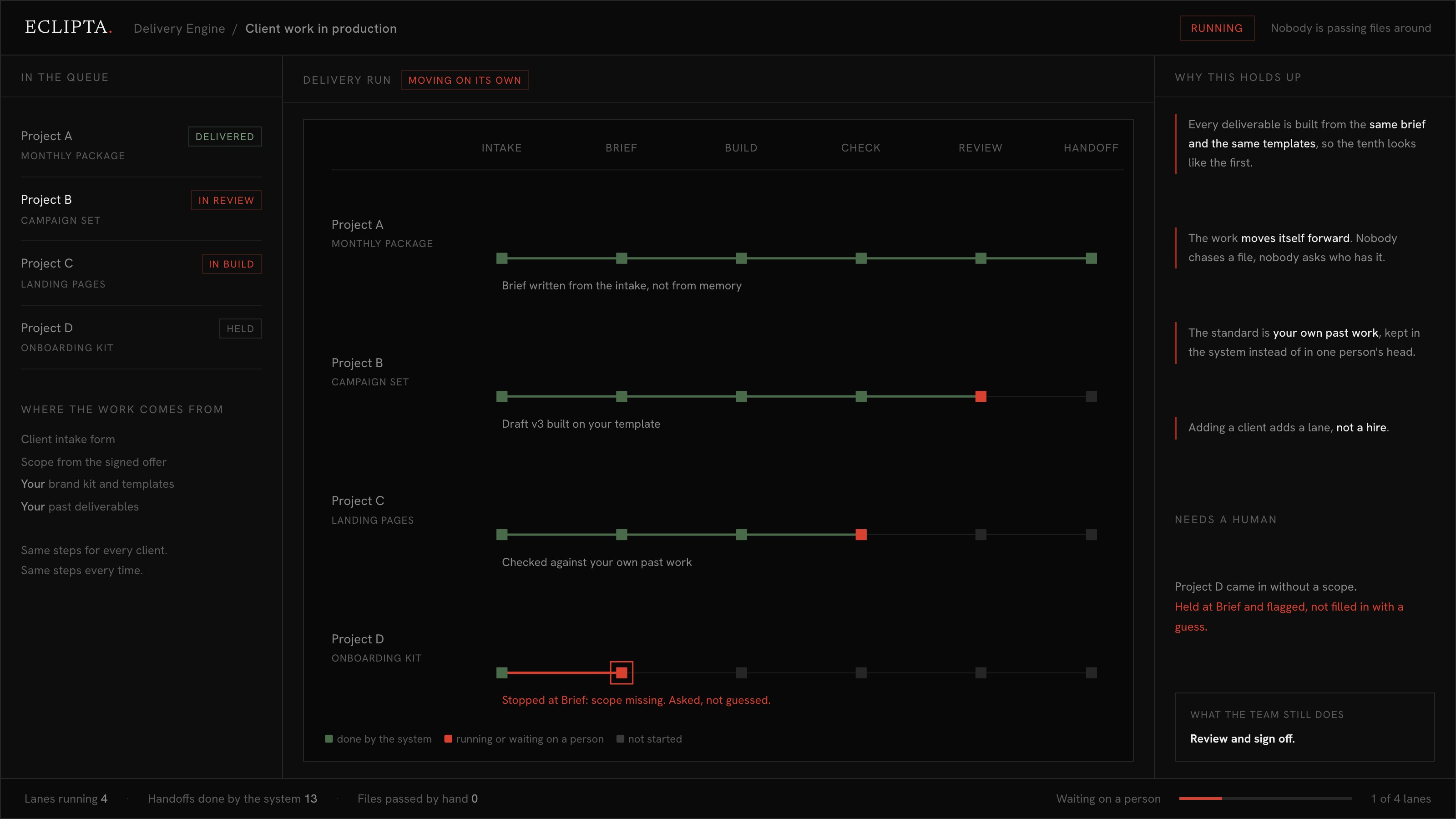Screen dimensions: 1456x819
Task: Click Project A Review stage marker
Action: pyautogui.click(x=981, y=258)
